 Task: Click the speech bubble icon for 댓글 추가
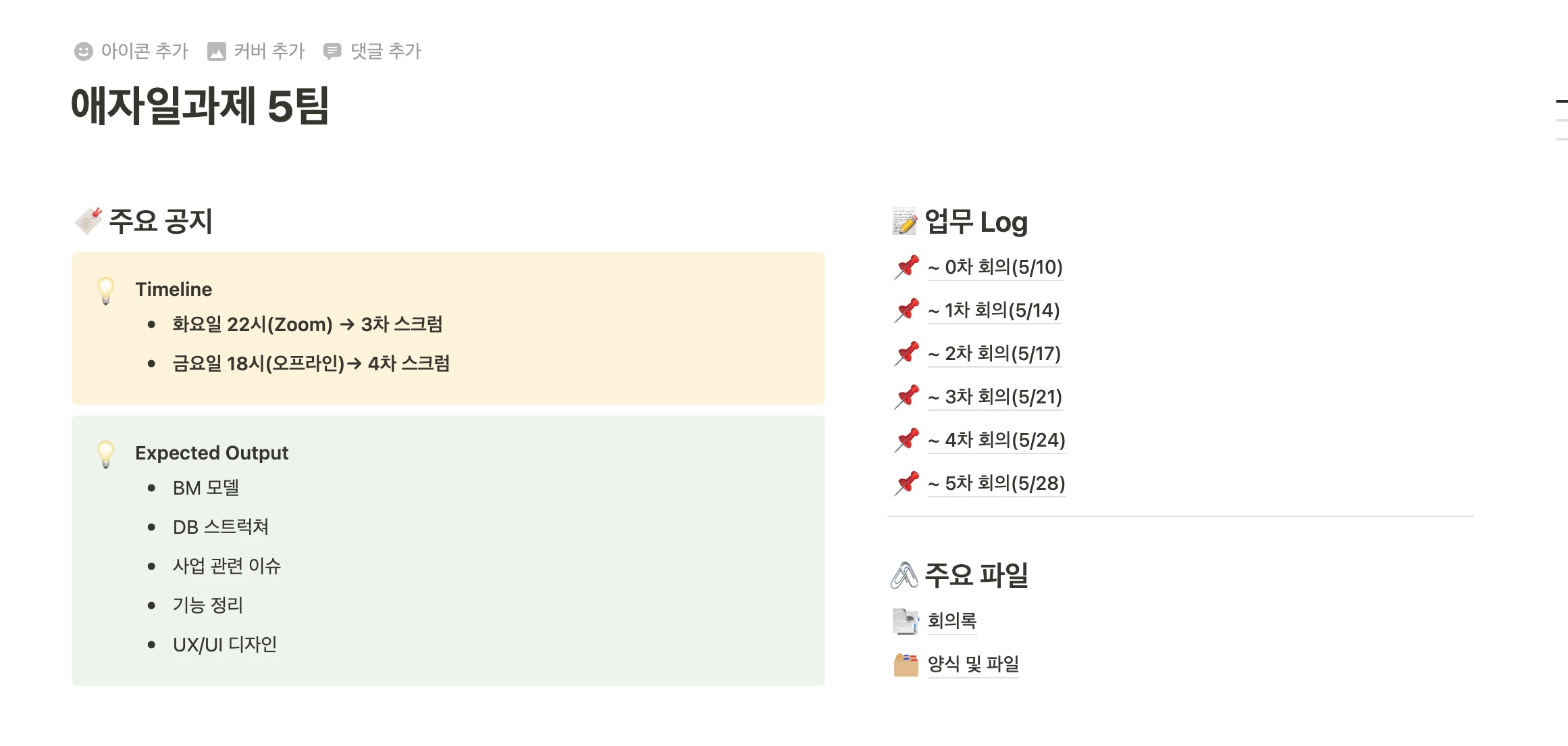(x=332, y=51)
